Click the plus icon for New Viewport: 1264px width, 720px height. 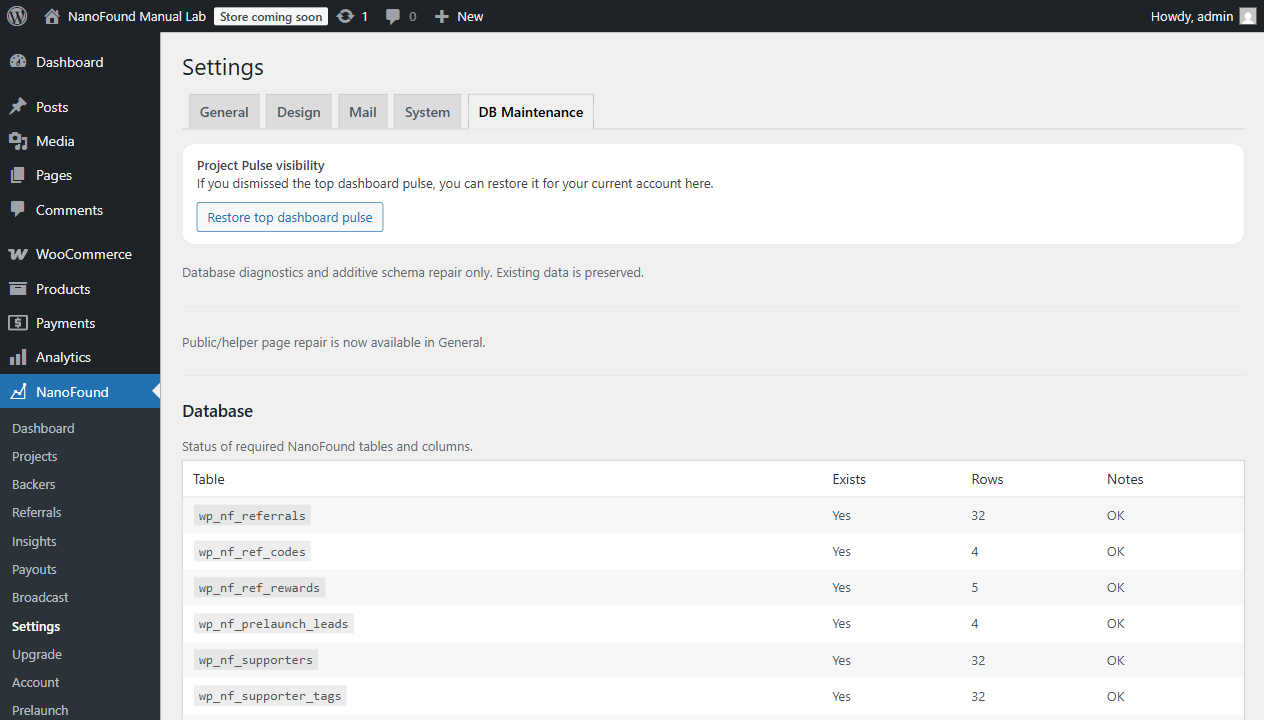(x=441, y=16)
